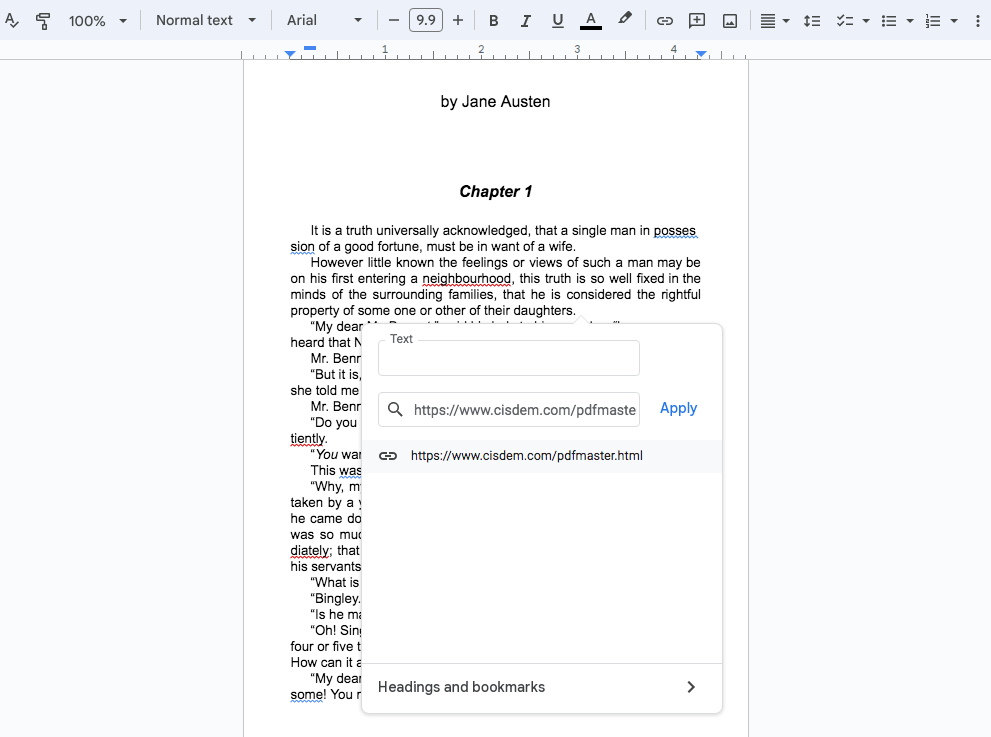Click the insert link toolbar icon

point(664,21)
